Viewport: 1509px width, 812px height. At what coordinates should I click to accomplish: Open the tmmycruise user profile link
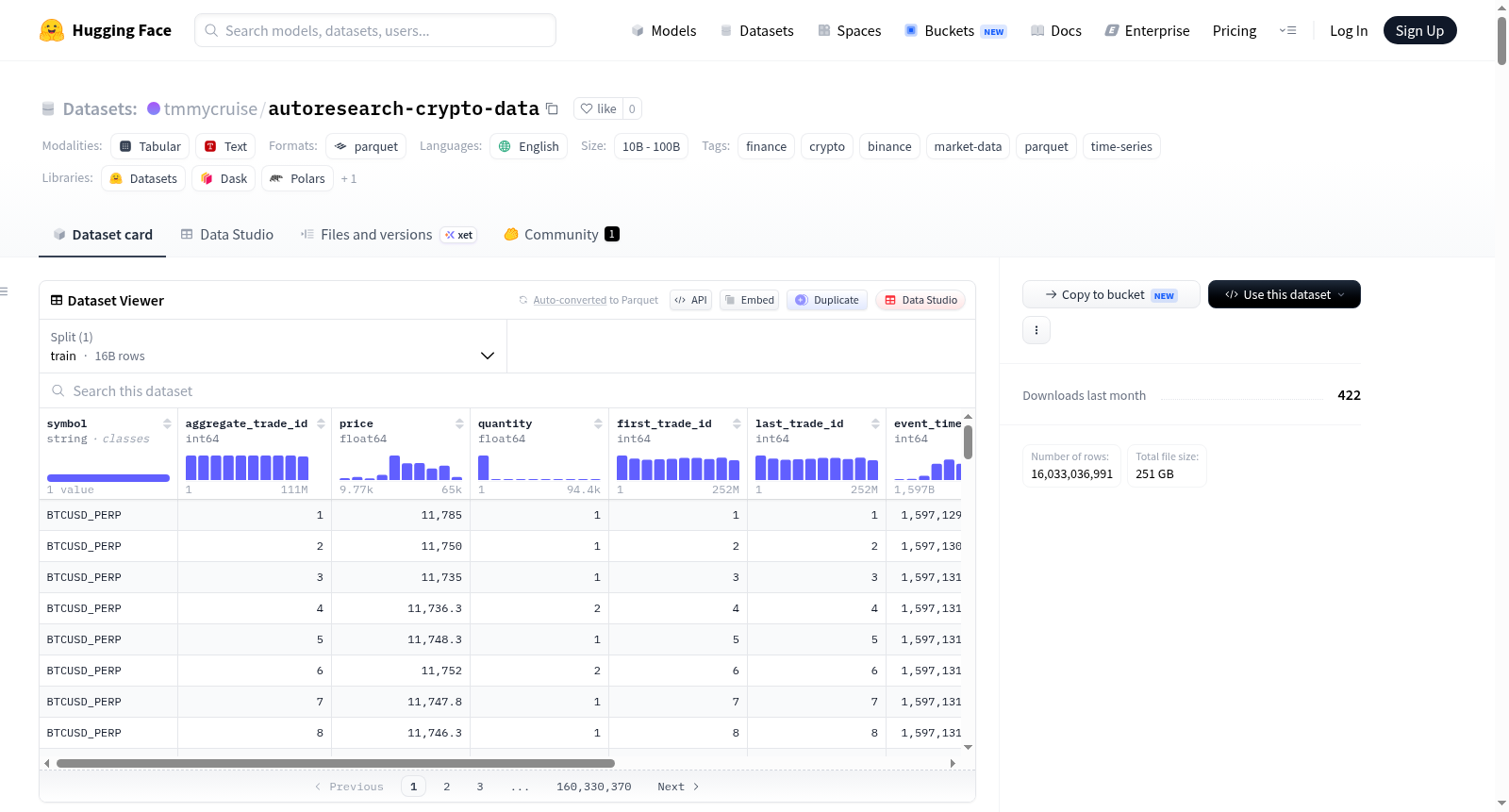click(210, 108)
